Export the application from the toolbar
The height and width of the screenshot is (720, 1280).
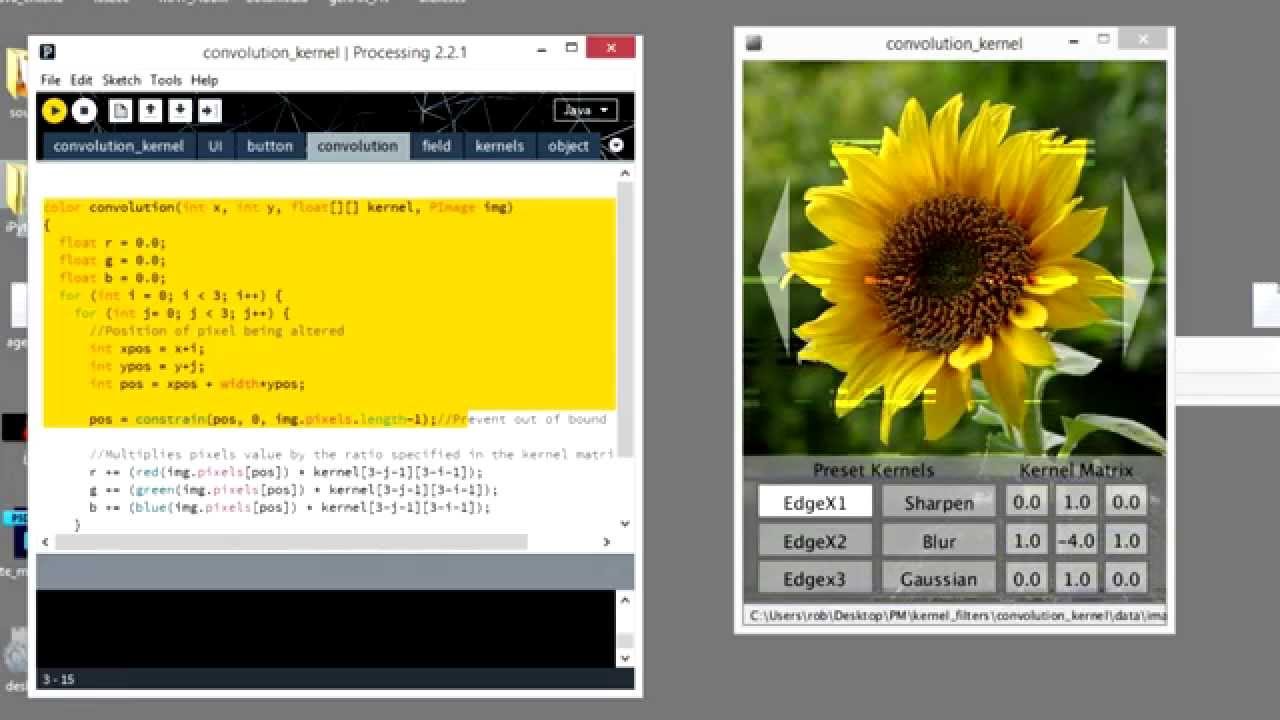pyautogui.click(x=210, y=110)
